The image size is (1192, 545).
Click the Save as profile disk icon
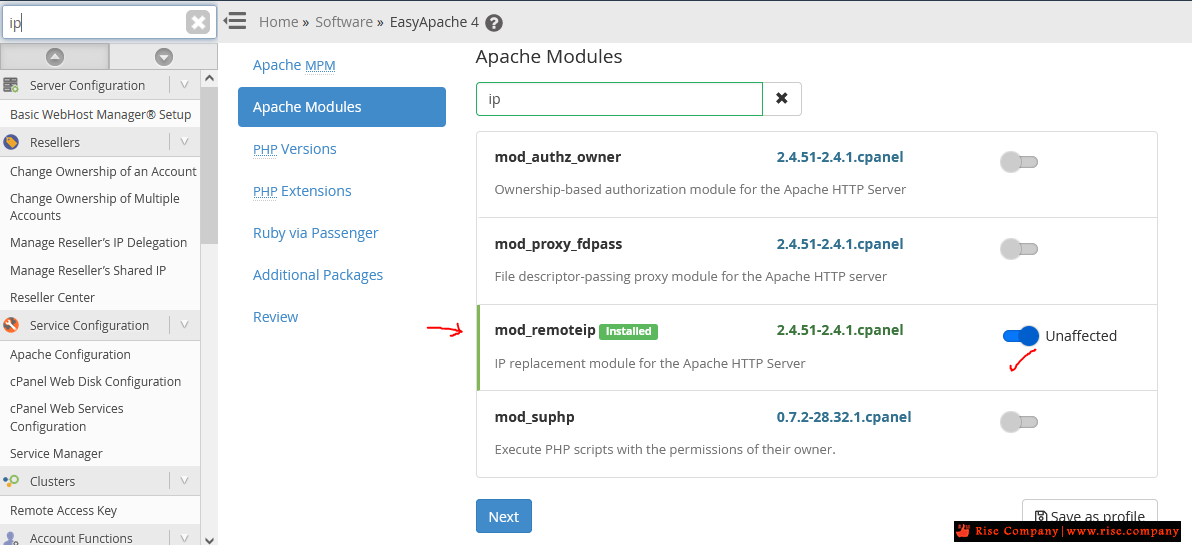1041,517
